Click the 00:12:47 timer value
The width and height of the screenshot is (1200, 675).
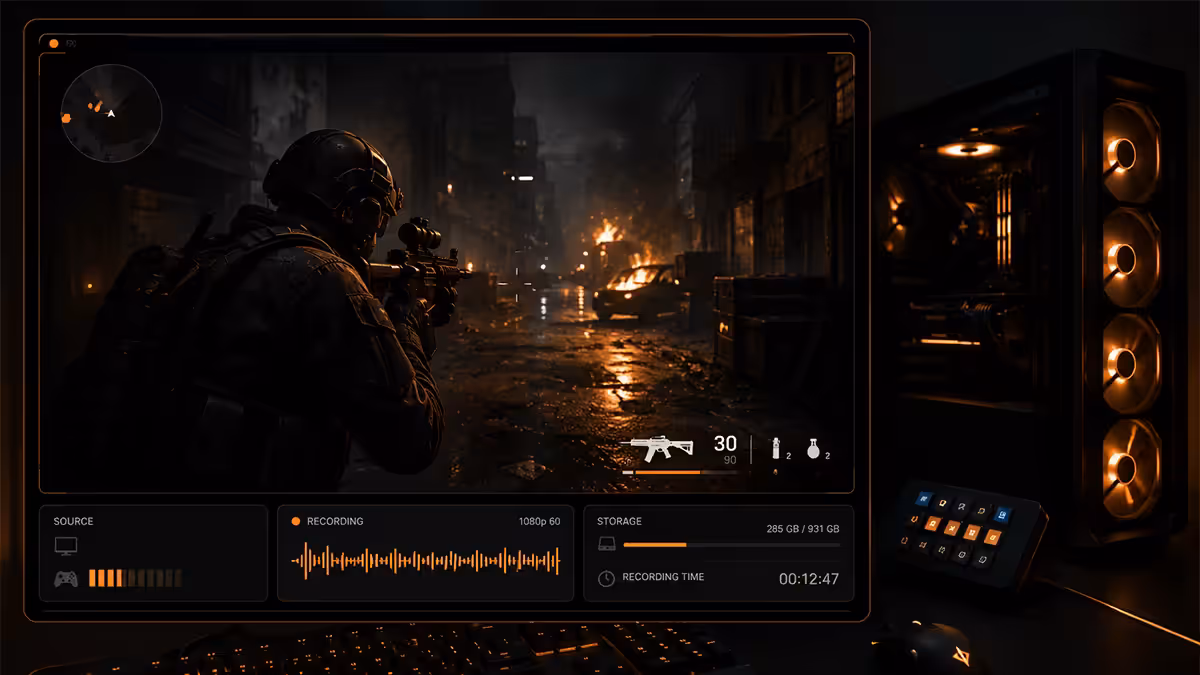click(809, 579)
